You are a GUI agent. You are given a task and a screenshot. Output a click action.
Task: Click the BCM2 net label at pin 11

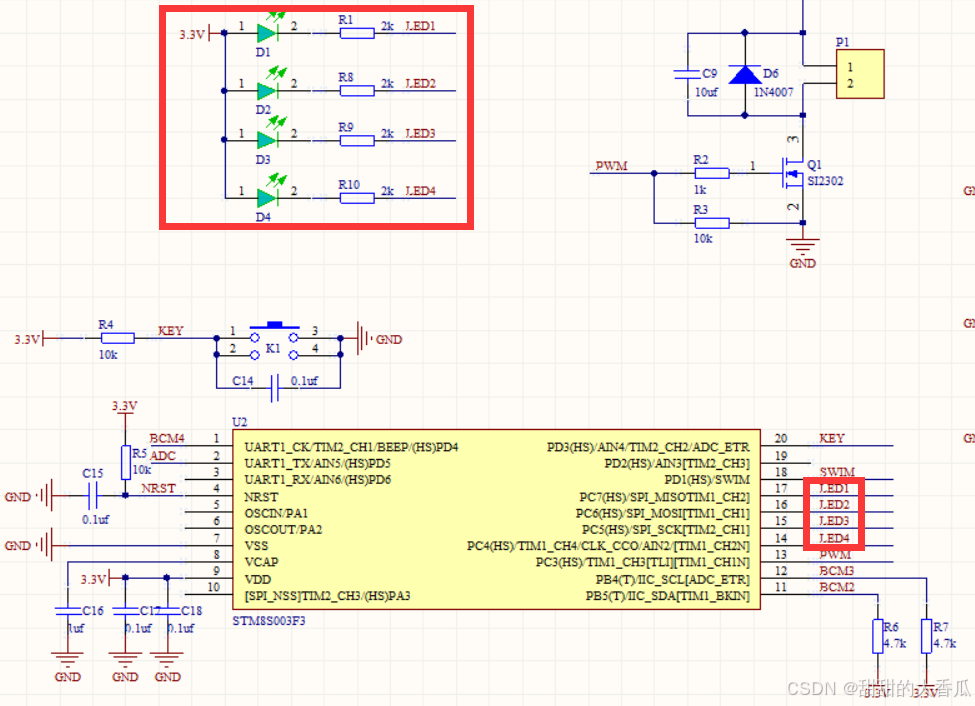click(x=837, y=587)
